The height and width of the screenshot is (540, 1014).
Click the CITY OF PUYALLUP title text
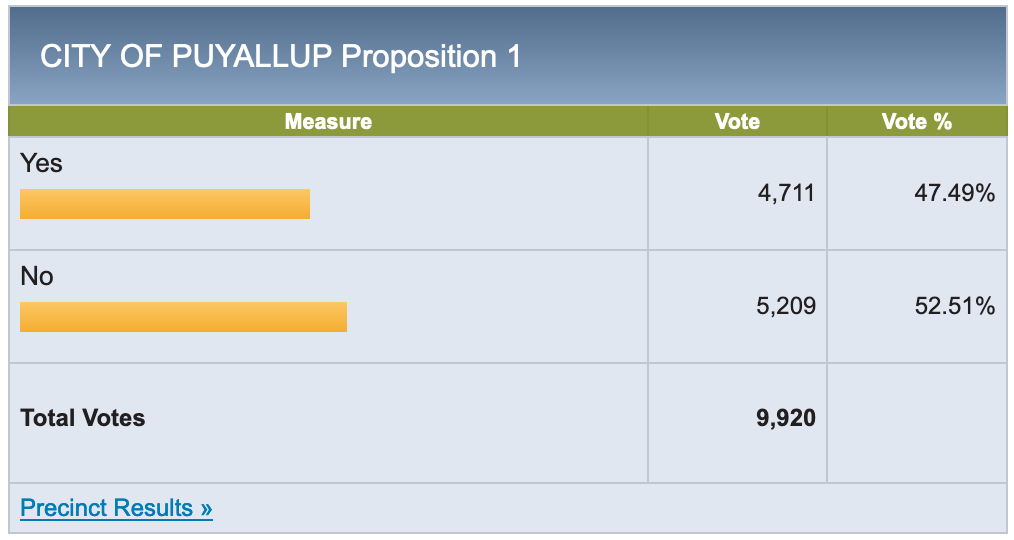(185, 57)
